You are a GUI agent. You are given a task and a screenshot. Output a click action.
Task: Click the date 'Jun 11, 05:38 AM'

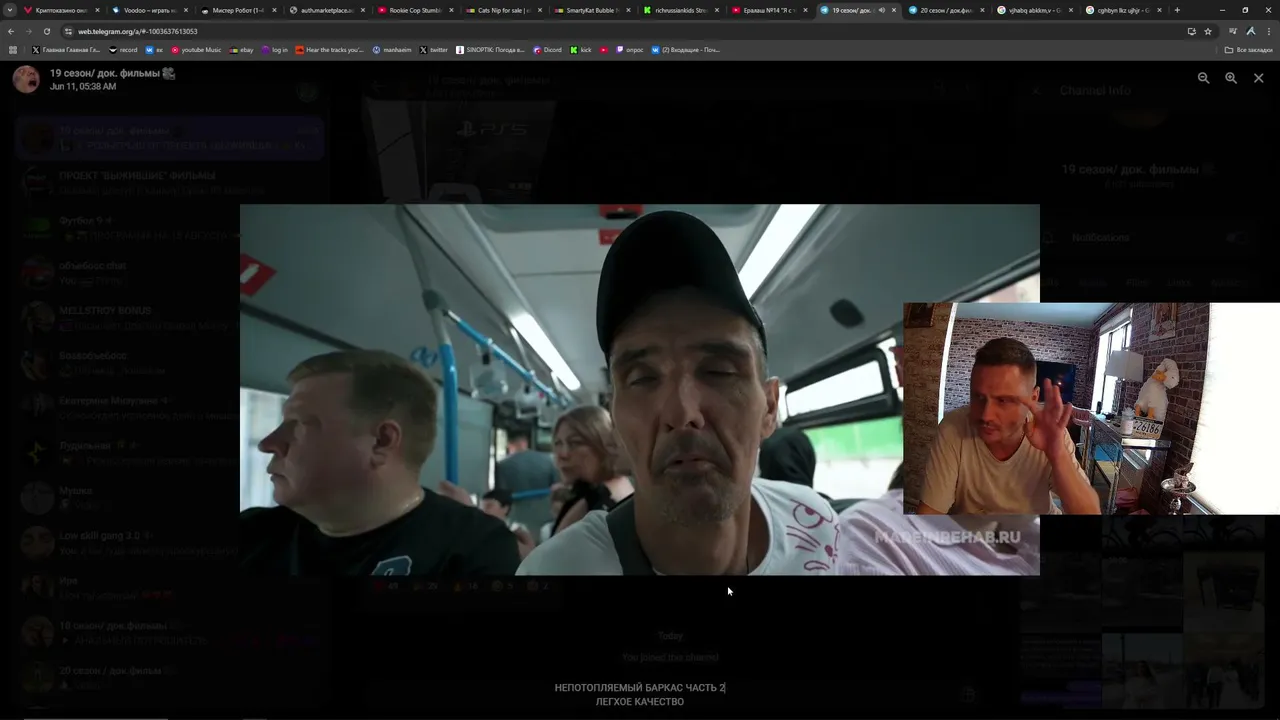(83, 87)
